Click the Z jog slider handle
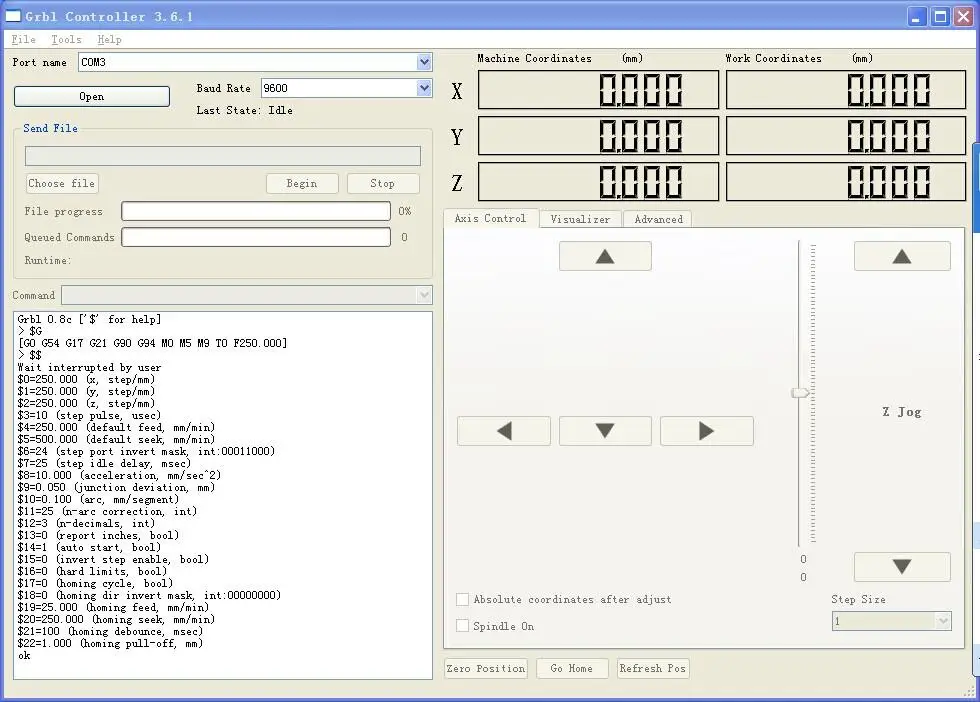The height and width of the screenshot is (702, 980). (x=800, y=393)
